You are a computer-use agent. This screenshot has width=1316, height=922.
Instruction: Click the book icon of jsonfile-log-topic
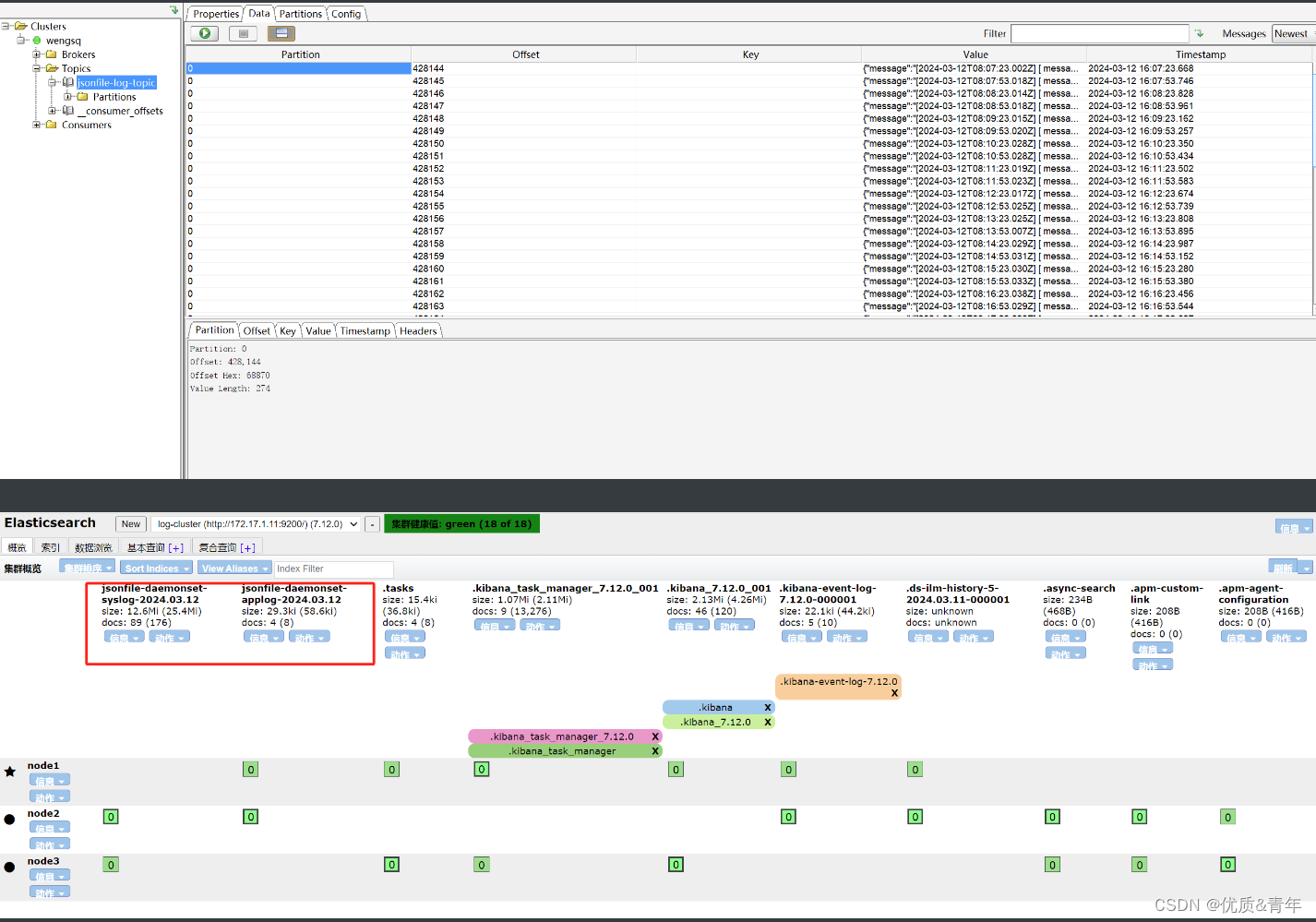tap(67, 82)
